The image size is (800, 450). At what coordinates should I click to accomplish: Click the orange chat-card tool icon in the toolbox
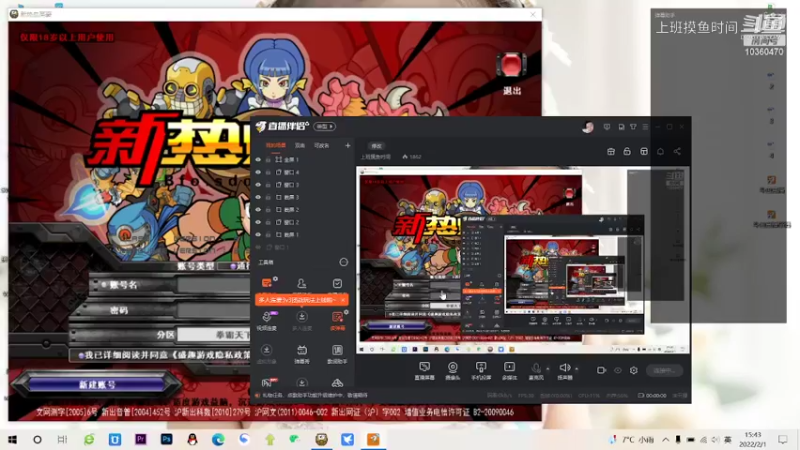click(x=267, y=283)
